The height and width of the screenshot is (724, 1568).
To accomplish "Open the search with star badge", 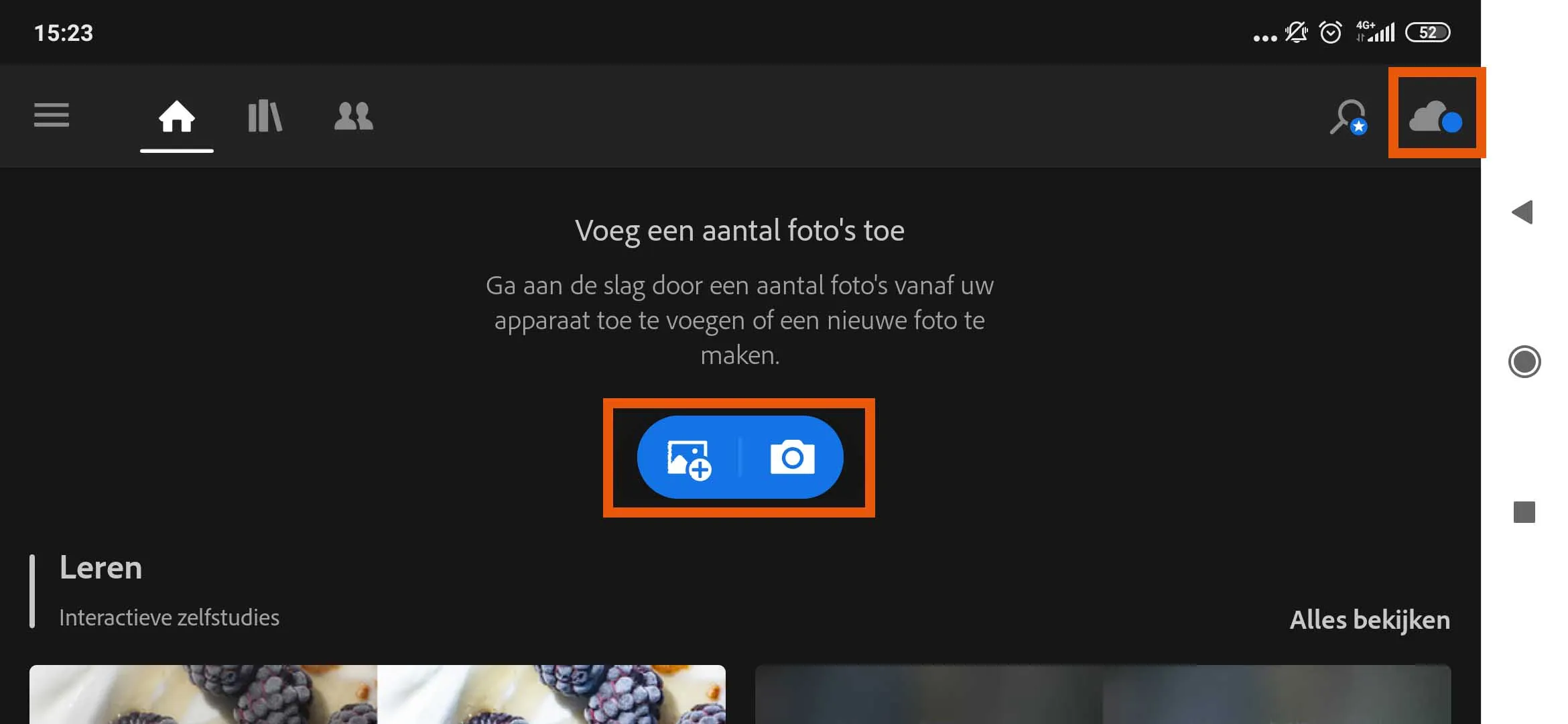I will pyautogui.click(x=1349, y=117).
